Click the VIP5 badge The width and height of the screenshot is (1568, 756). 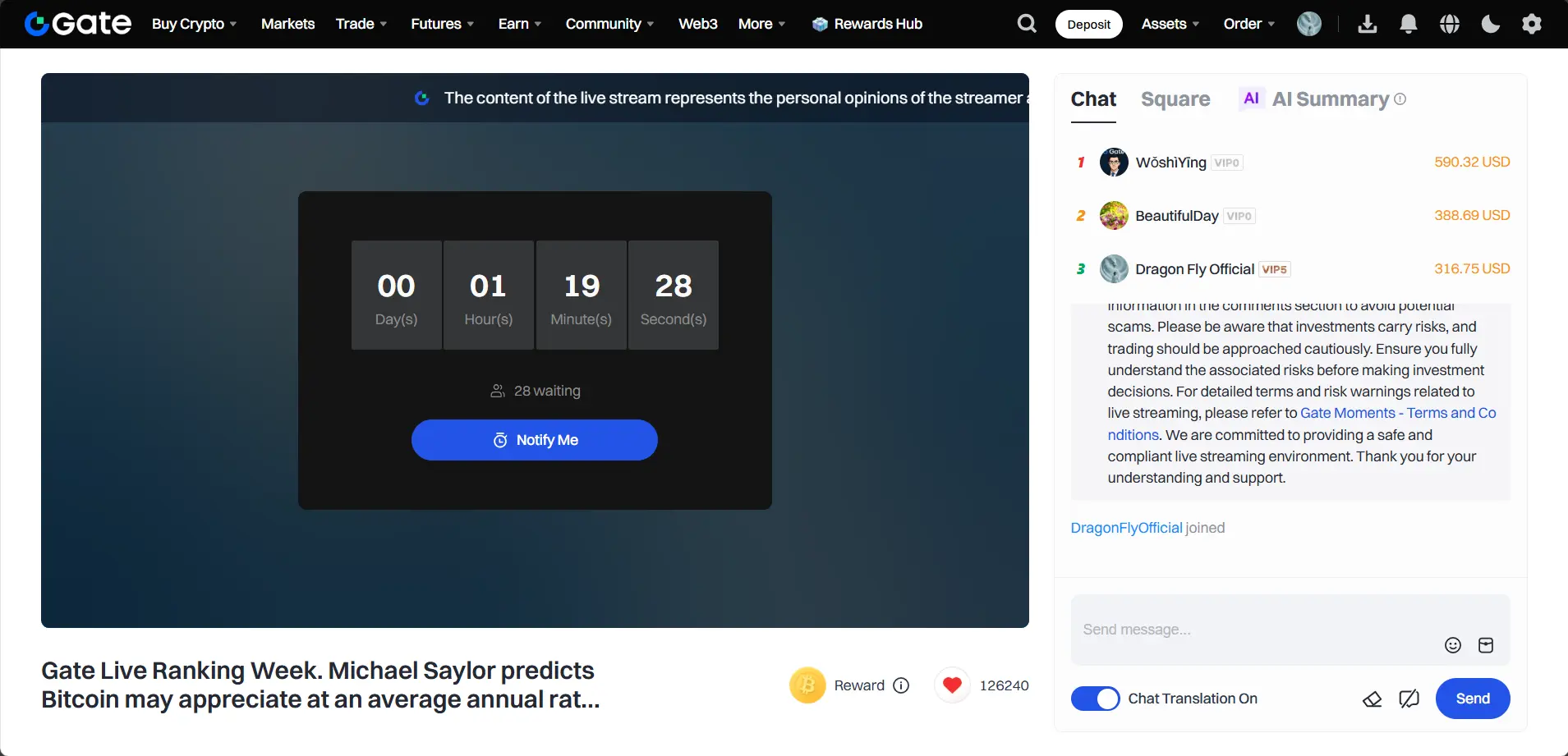click(1275, 269)
